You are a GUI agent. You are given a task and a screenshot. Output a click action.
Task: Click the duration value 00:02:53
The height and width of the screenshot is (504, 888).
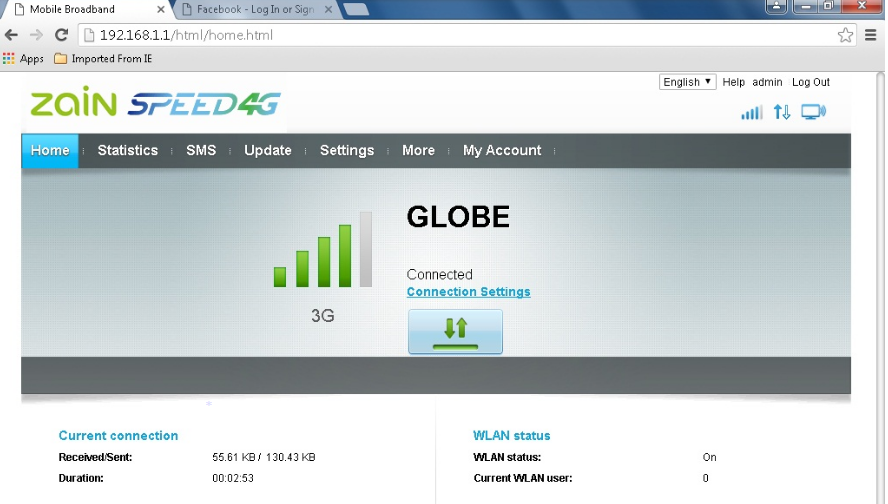pyautogui.click(x=233, y=478)
